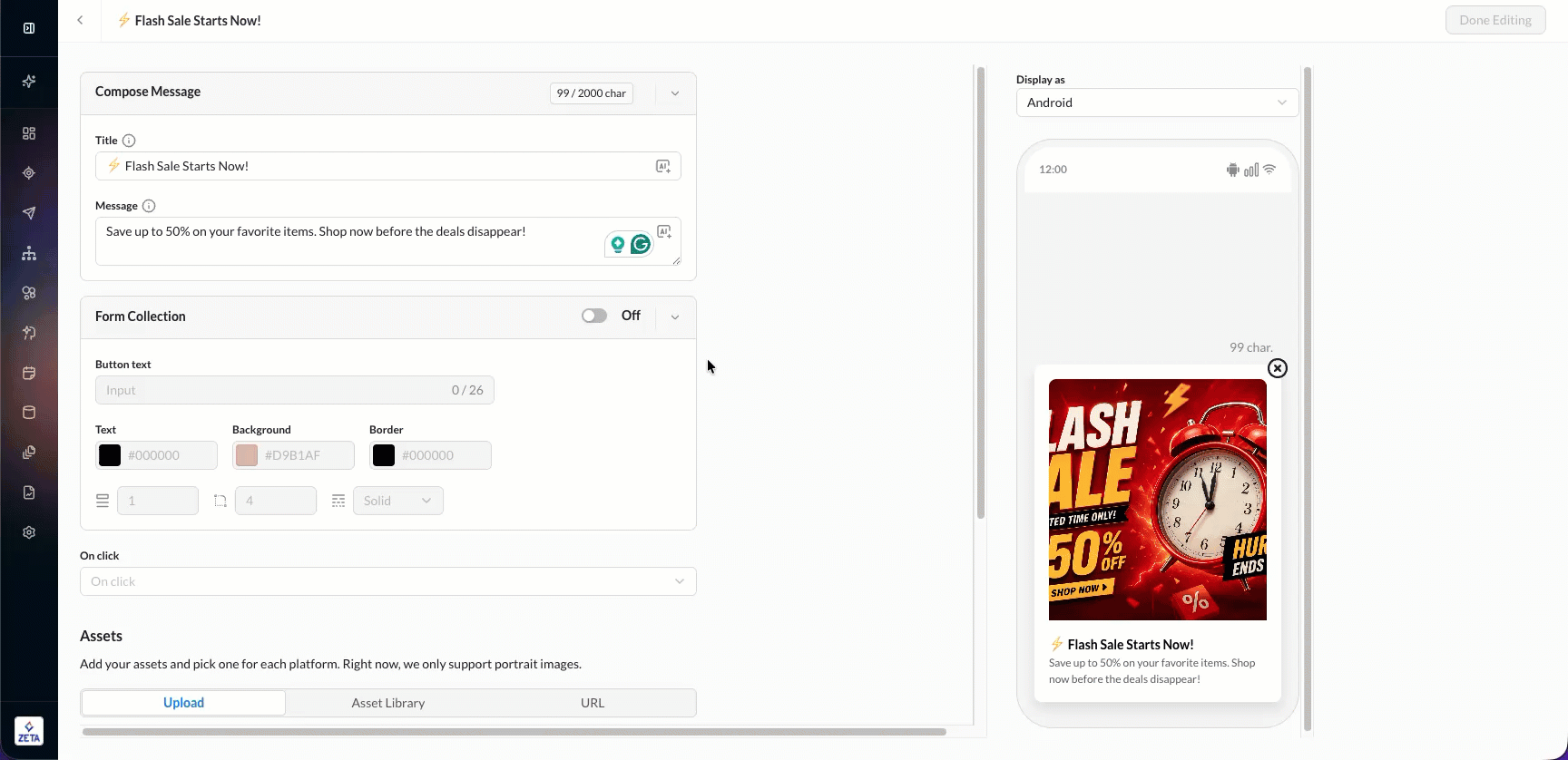Image resolution: width=1568 pixels, height=760 pixels.
Task: Collapse the Compose Message section
Action: (x=675, y=93)
